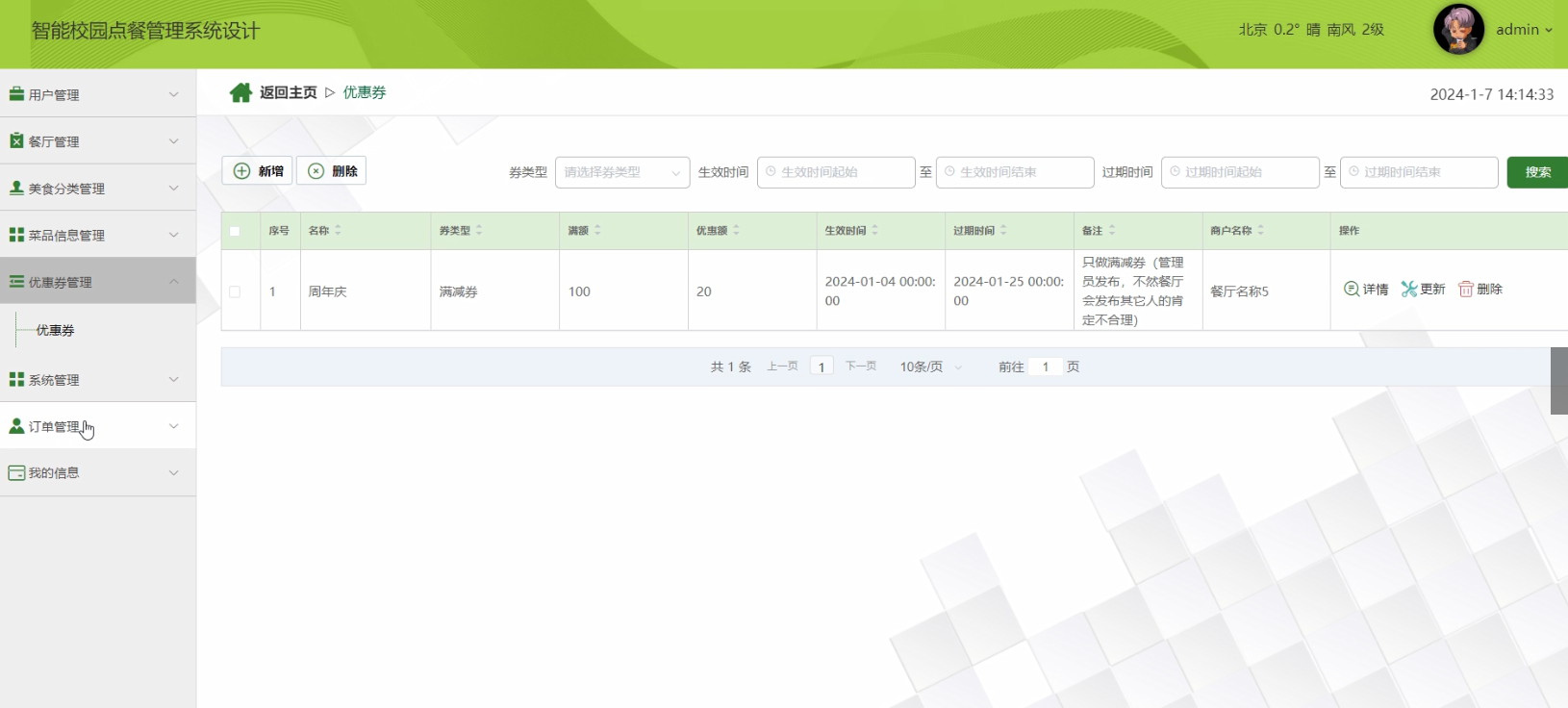The width and height of the screenshot is (1568, 708).
Task: Open the 10条/页 page size dropdown
Action: 930,367
